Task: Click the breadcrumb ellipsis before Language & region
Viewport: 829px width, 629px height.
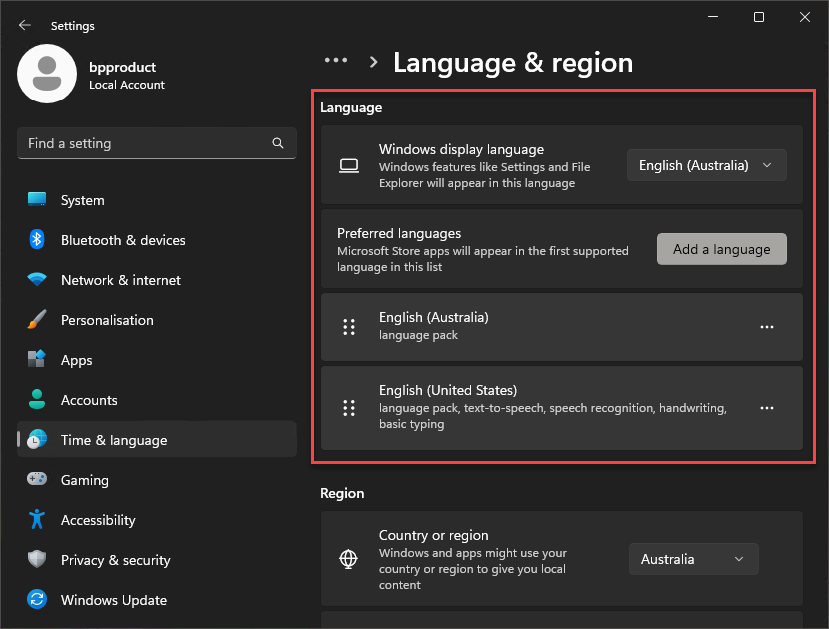Action: tap(336, 61)
